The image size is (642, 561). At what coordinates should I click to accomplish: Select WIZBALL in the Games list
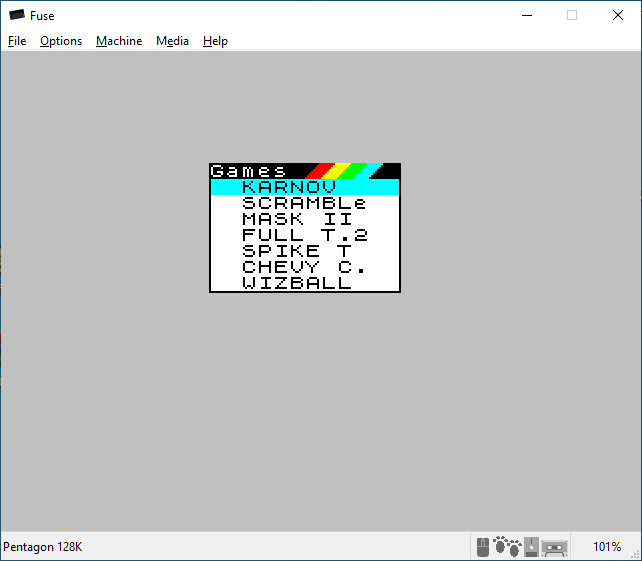[305, 283]
